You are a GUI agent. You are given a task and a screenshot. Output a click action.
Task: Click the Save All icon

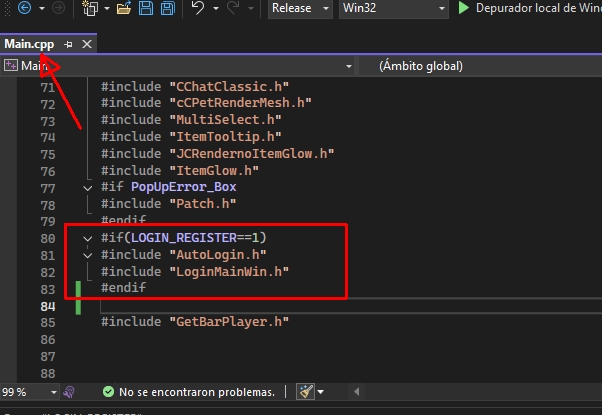[x=168, y=8]
